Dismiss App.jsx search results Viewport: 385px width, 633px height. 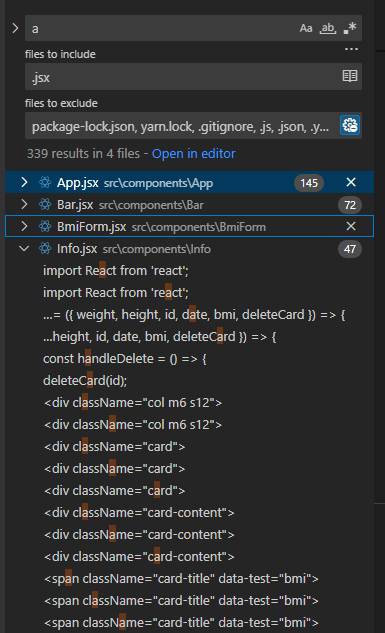(x=351, y=182)
